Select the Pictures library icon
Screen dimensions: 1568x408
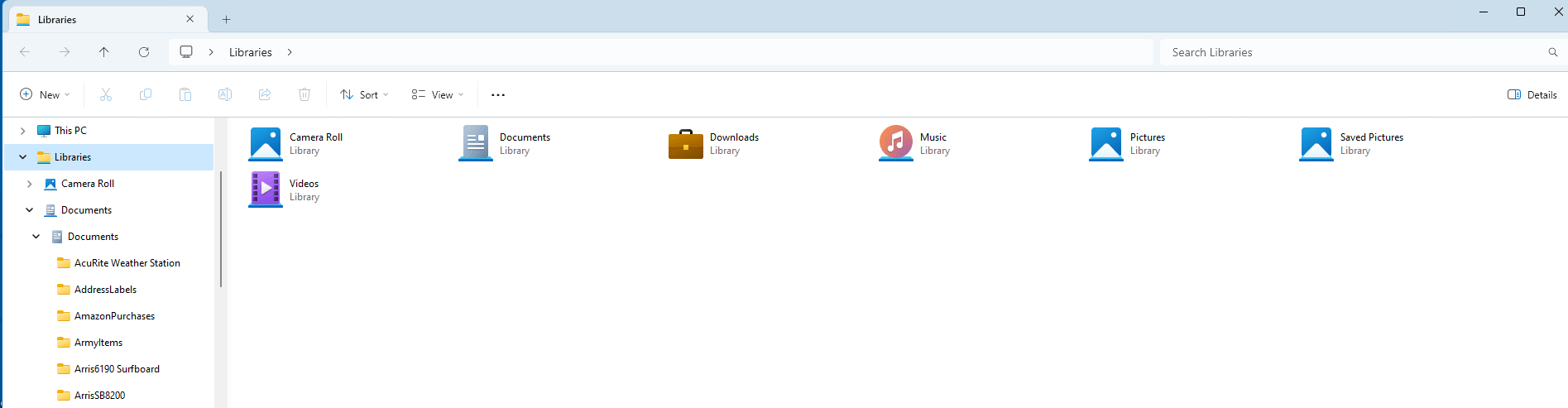point(1106,144)
